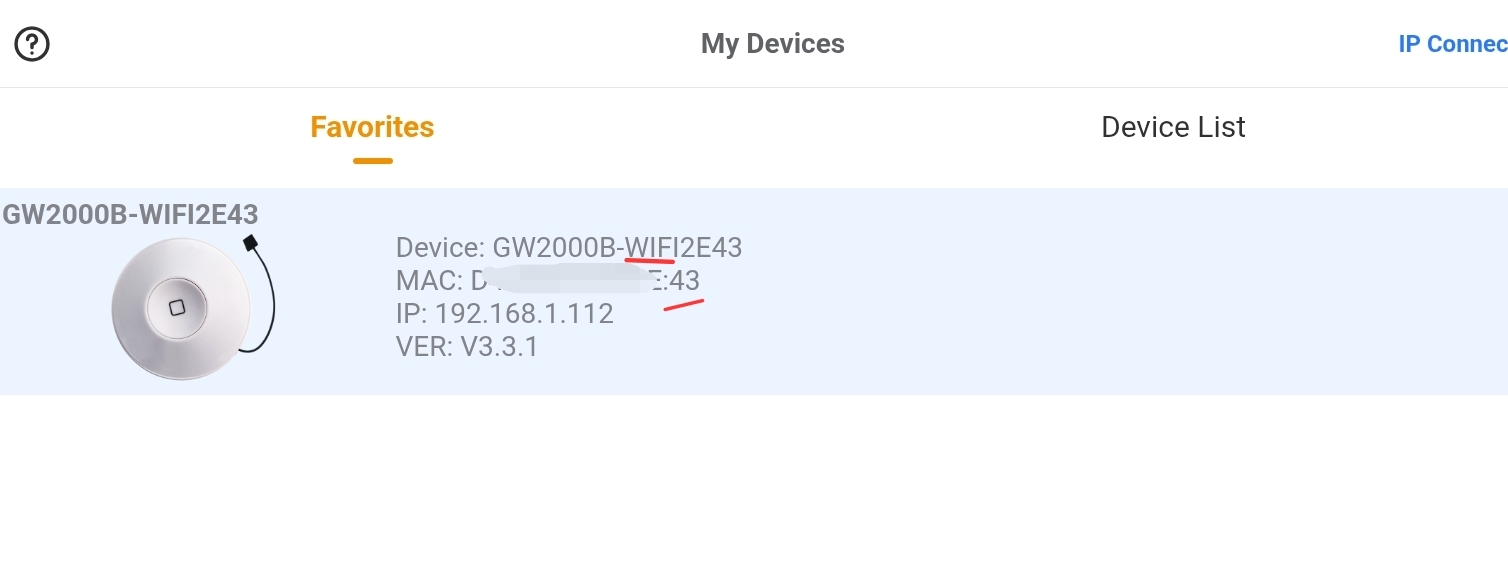Click the empty right side of the device card
1508x568 pixels.
(1120, 291)
